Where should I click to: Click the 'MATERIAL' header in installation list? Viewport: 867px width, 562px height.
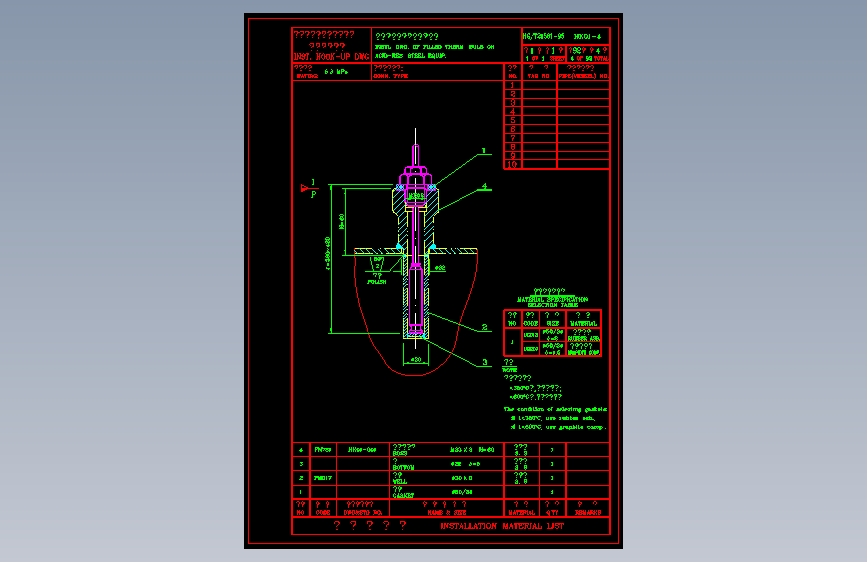[521, 513]
